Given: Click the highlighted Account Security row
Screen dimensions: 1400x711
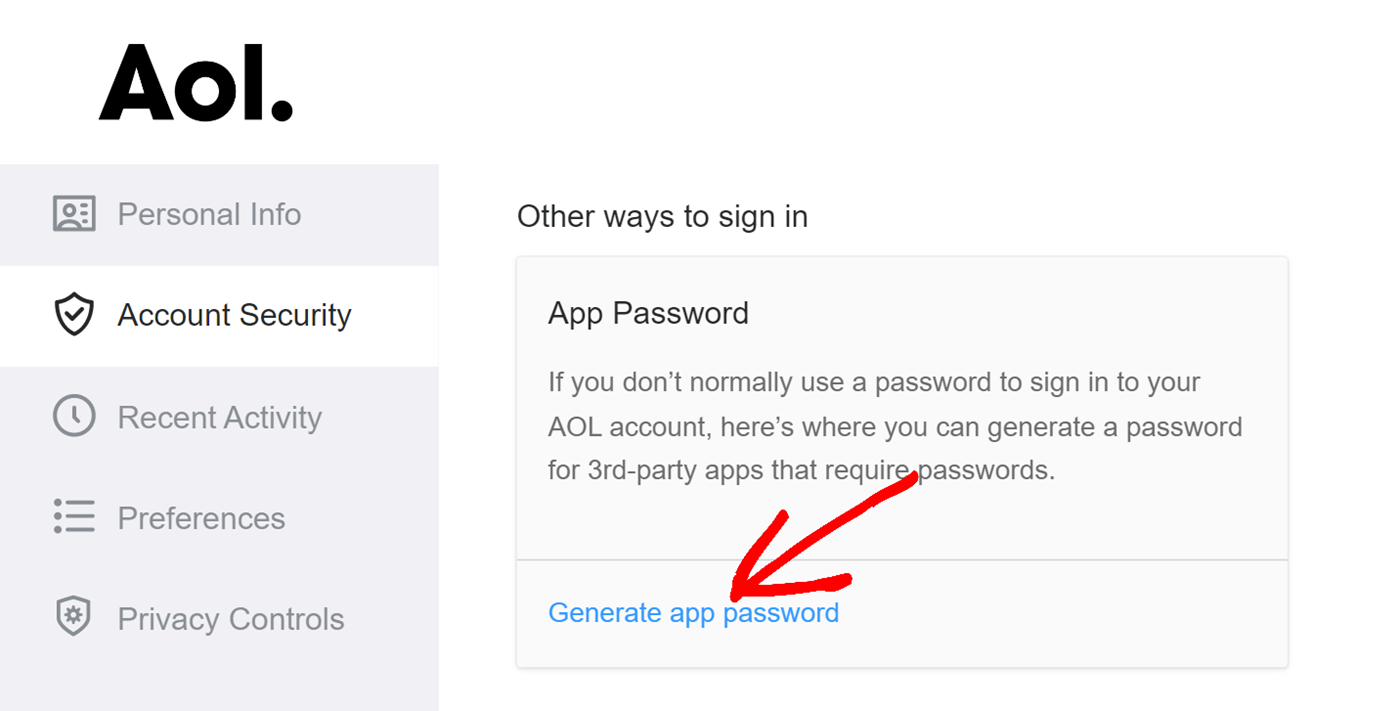Looking at the screenshot, I should (219, 315).
